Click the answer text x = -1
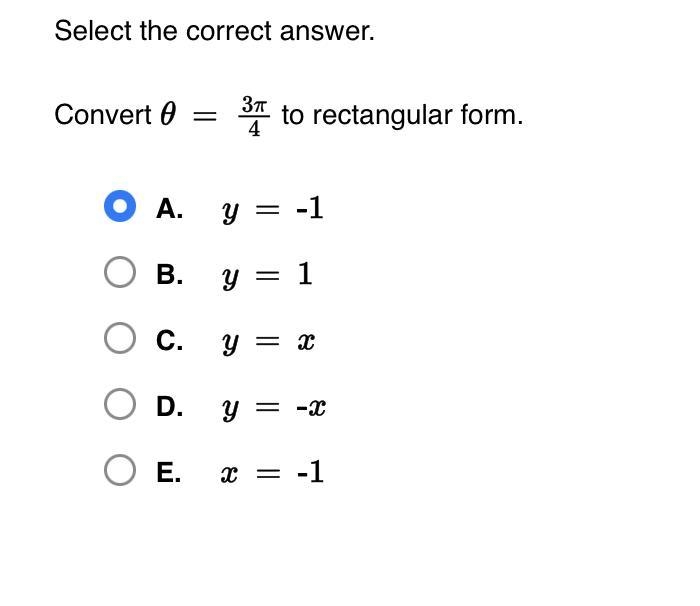700x606 pixels. pos(272,472)
